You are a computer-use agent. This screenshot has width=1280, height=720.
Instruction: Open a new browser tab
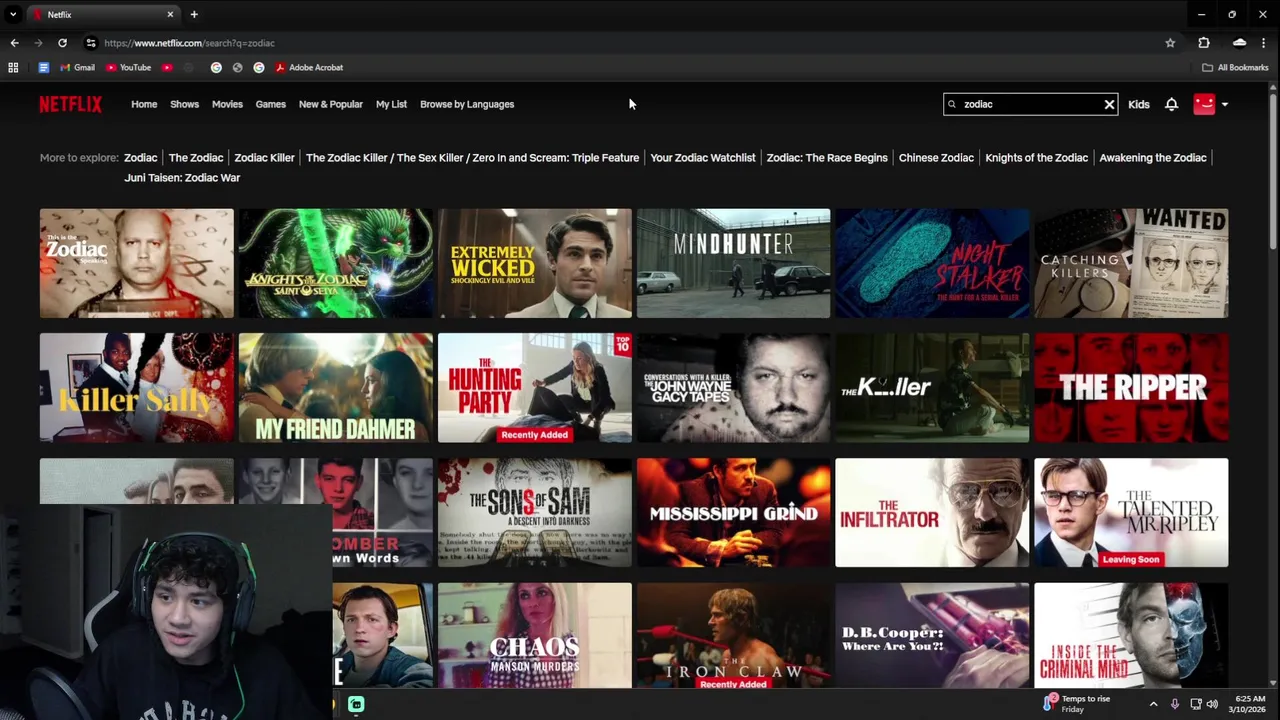point(194,14)
